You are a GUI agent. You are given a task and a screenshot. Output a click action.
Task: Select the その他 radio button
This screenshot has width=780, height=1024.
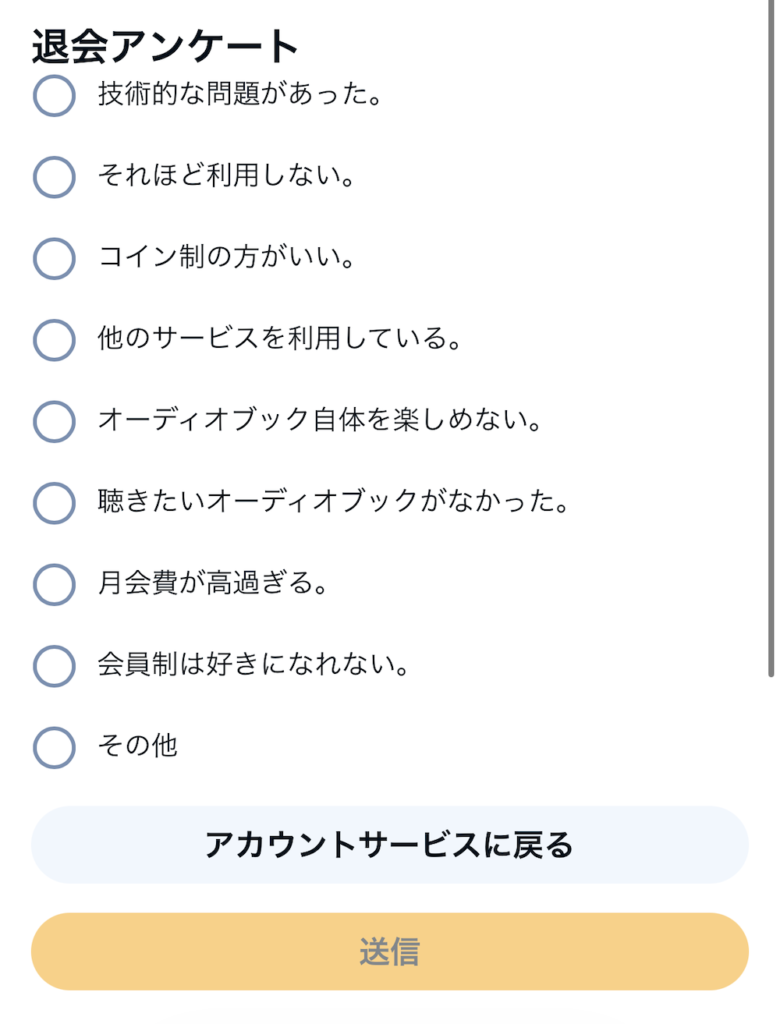(54, 746)
